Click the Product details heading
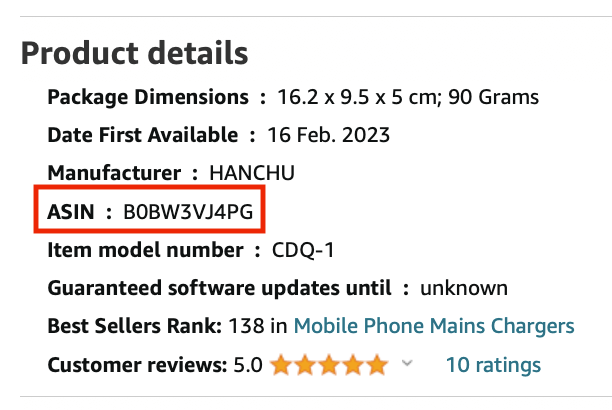Screen dimensions: 612x410 tap(134, 53)
